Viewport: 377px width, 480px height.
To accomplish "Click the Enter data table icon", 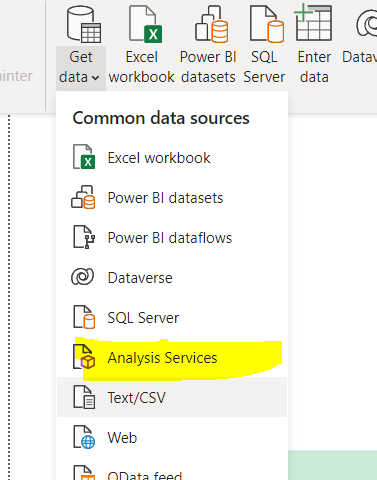I will pos(313,22).
